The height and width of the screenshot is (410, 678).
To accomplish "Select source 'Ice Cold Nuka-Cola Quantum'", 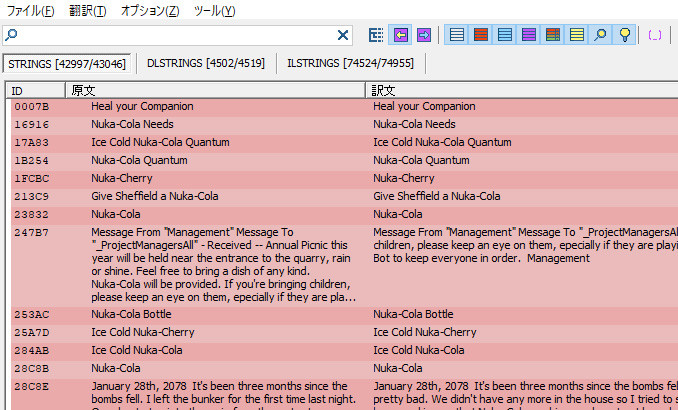I will 160,142.
